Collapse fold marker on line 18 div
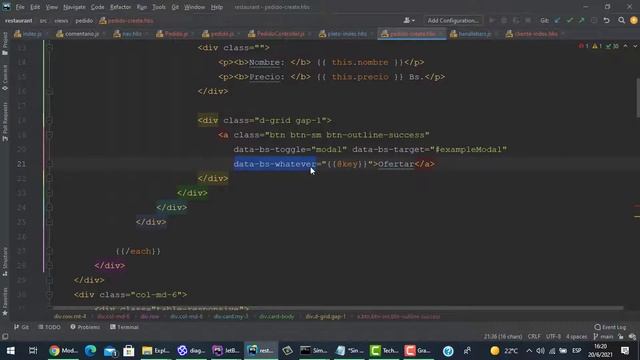The height and width of the screenshot is (360, 640). (x=50, y=120)
